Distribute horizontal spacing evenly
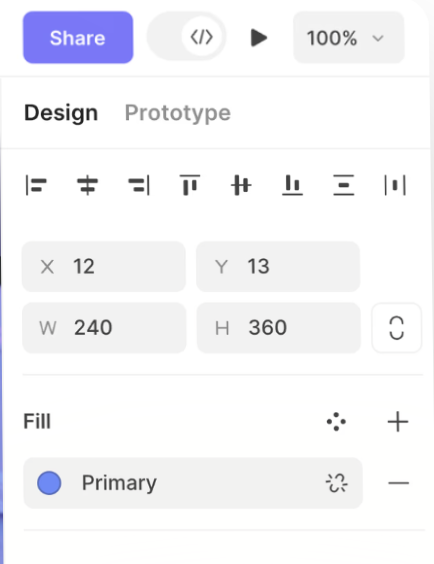434x564 pixels. (x=395, y=185)
